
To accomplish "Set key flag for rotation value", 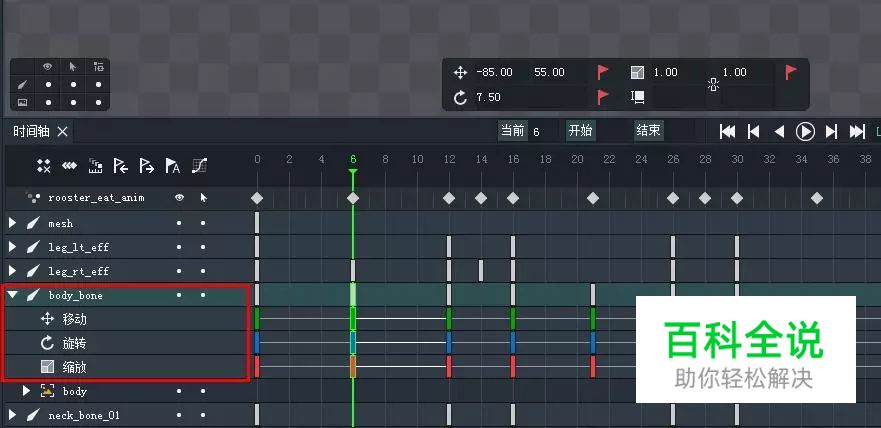I will coord(603,97).
